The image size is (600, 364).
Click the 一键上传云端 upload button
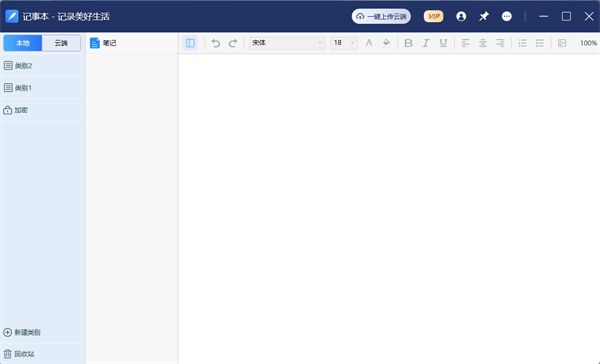(x=381, y=16)
